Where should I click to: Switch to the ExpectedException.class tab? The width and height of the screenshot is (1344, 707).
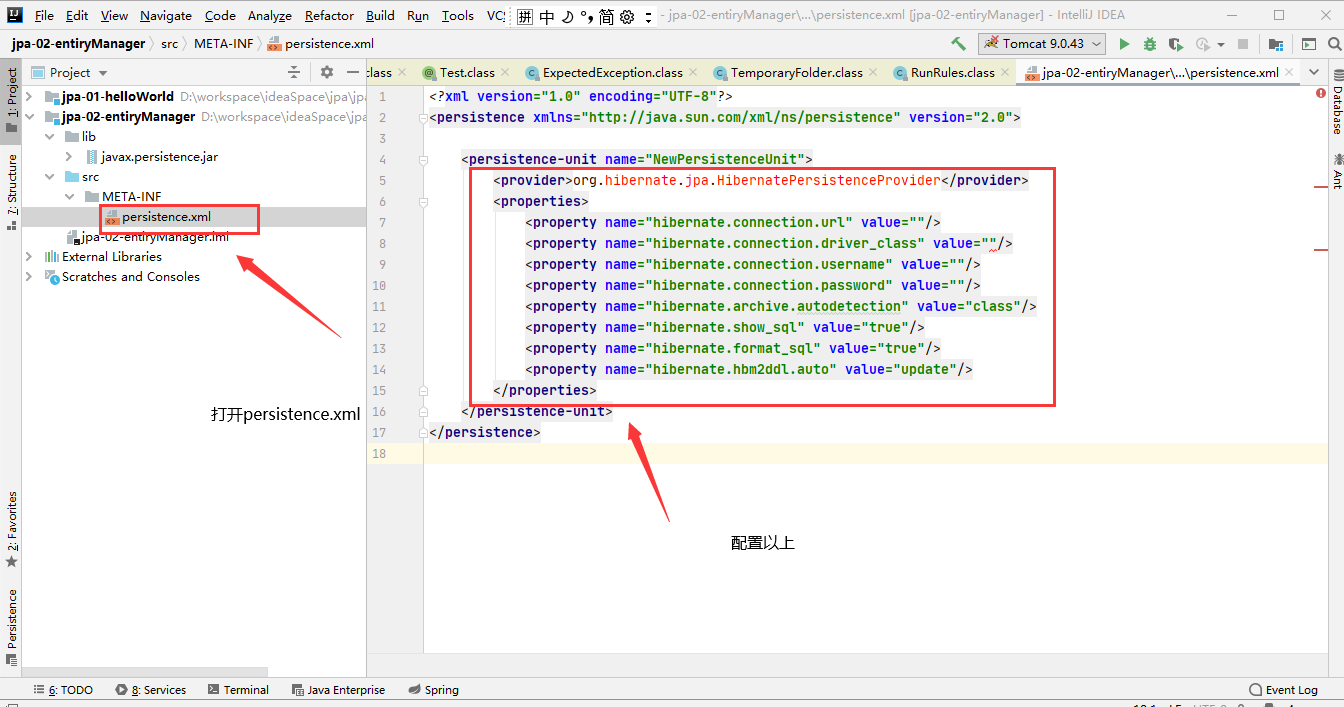[x=612, y=73]
